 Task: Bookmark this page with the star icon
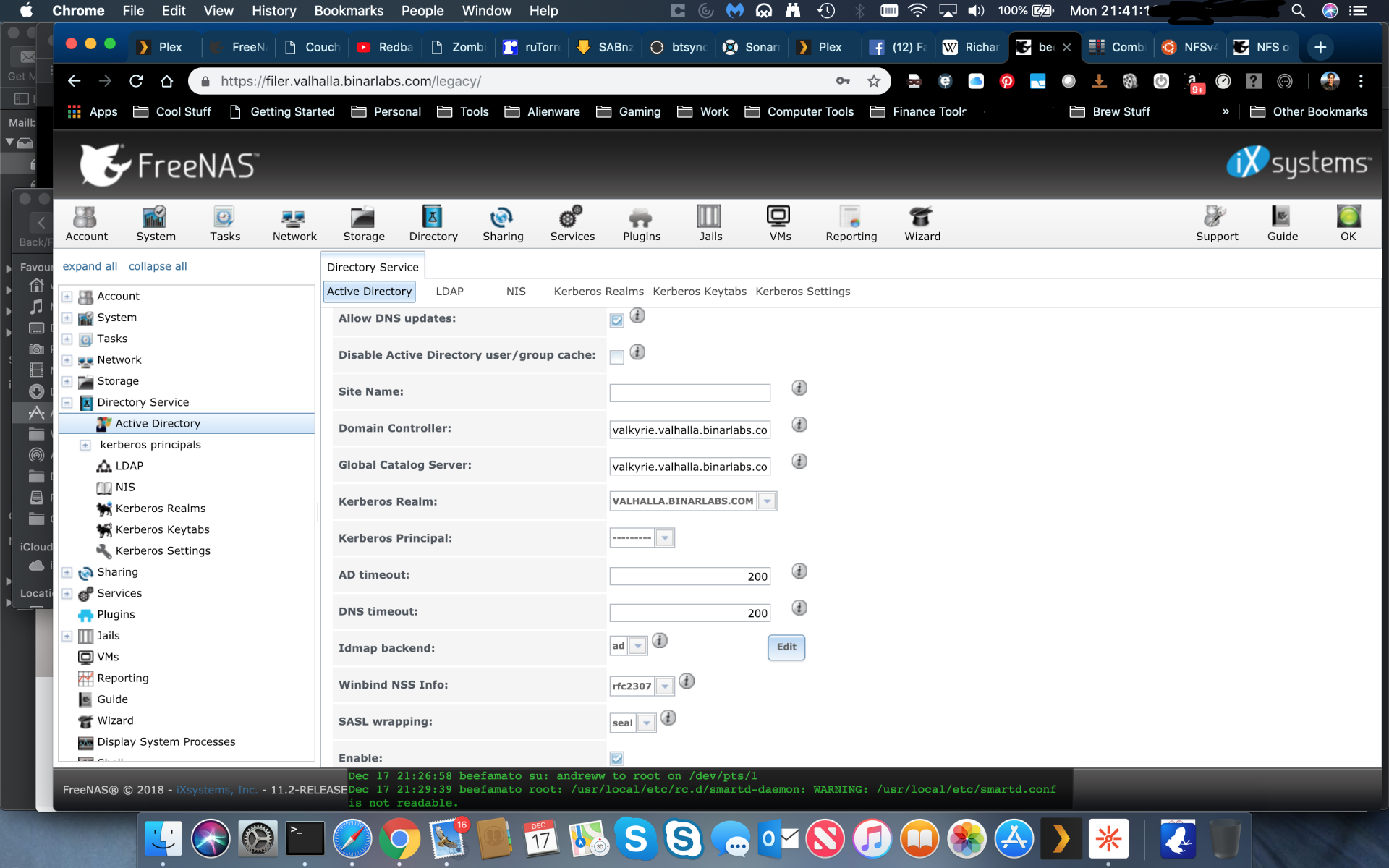(874, 81)
